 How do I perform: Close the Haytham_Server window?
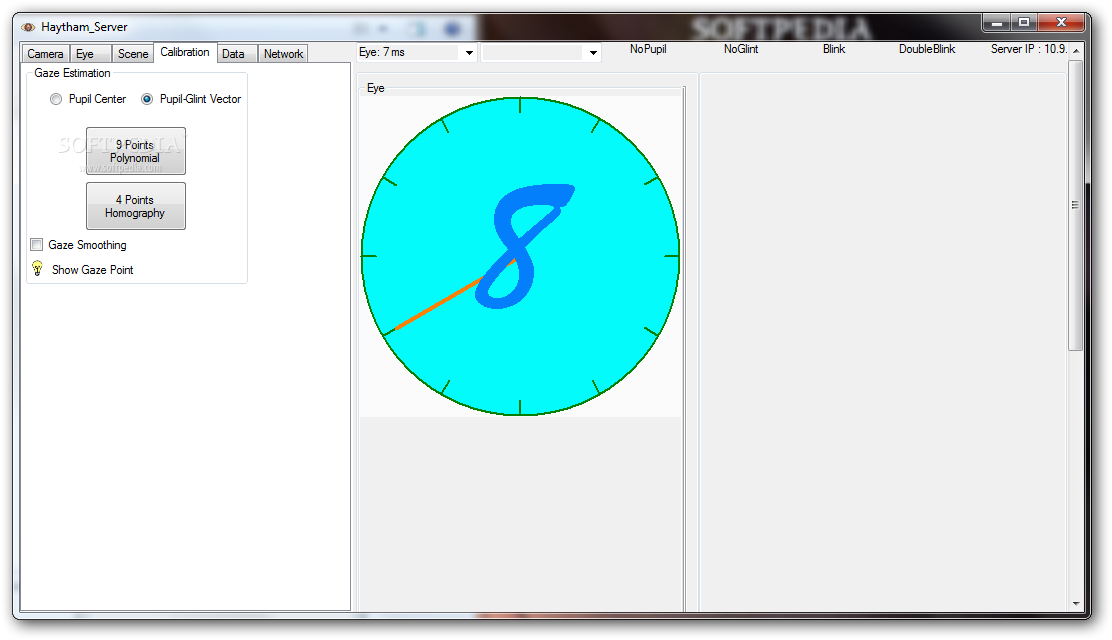point(1062,23)
